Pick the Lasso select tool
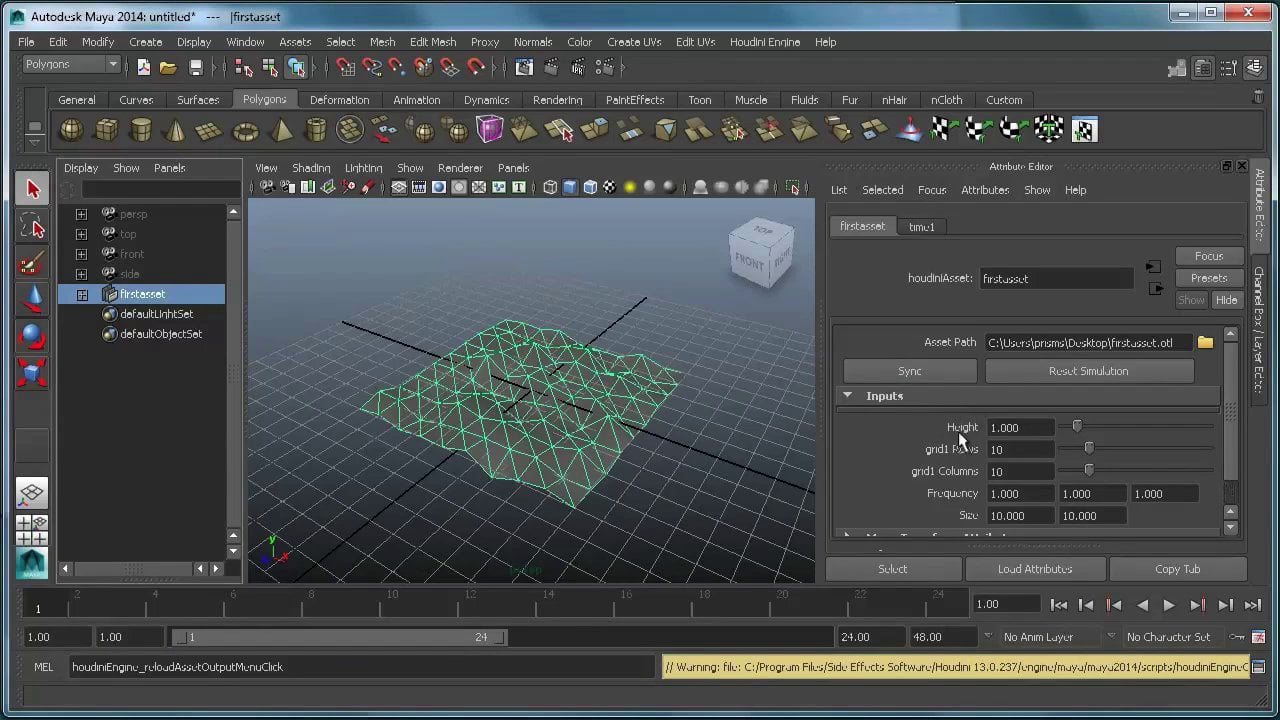Screen dimensions: 1280x720 (x=32, y=227)
